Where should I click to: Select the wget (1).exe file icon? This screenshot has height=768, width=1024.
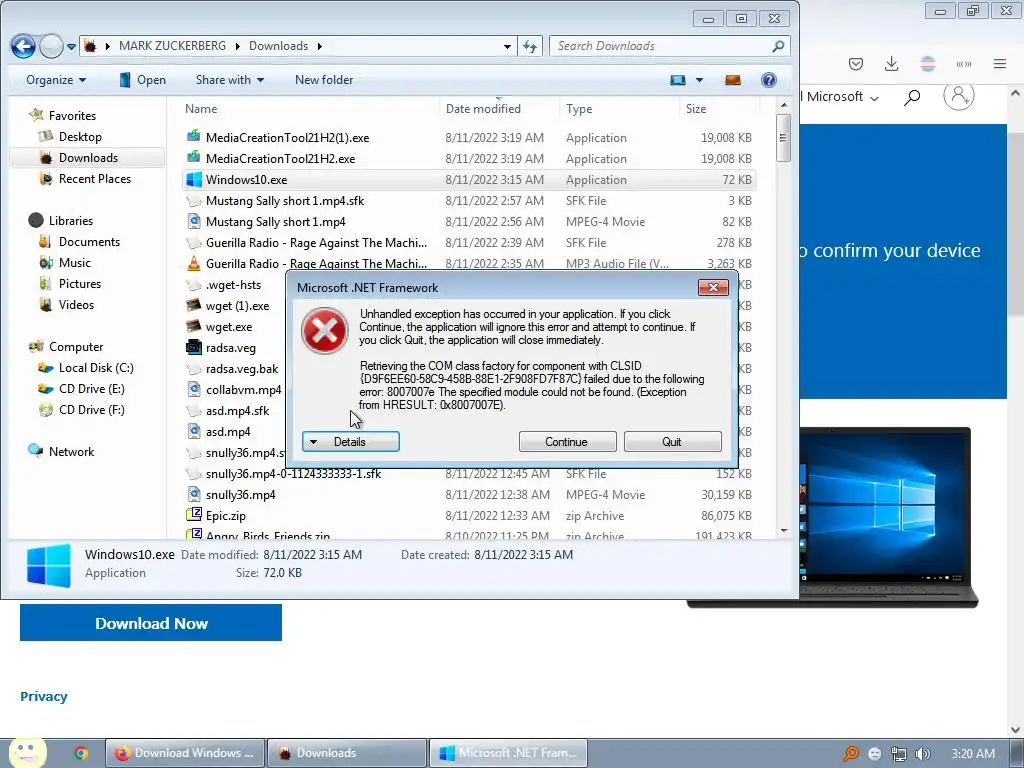(x=193, y=305)
